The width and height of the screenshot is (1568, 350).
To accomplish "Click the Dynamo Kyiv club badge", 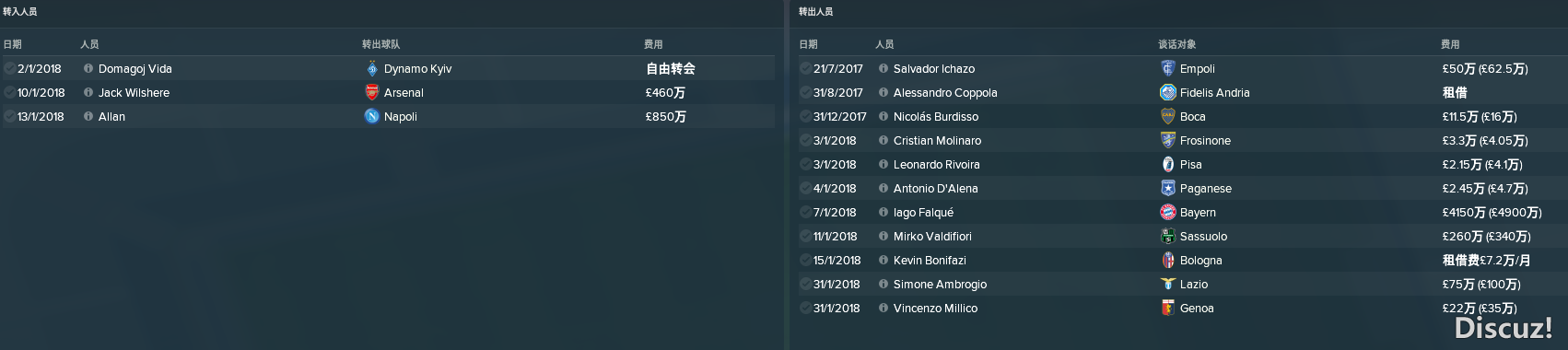I will pos(372,68).
